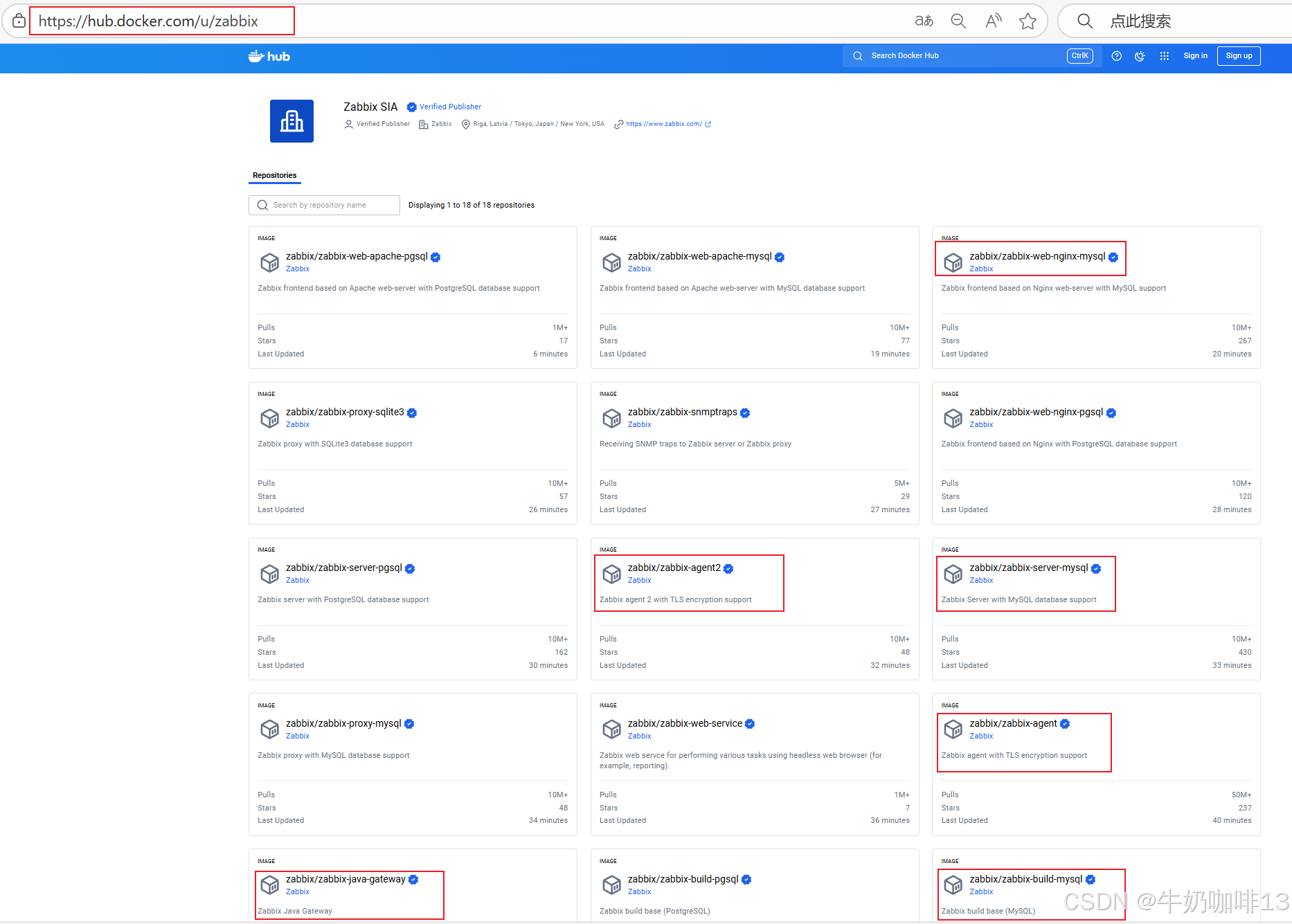Click Zabbix publisher link under zabbix-web-apache-pgsql

point(298,269)
